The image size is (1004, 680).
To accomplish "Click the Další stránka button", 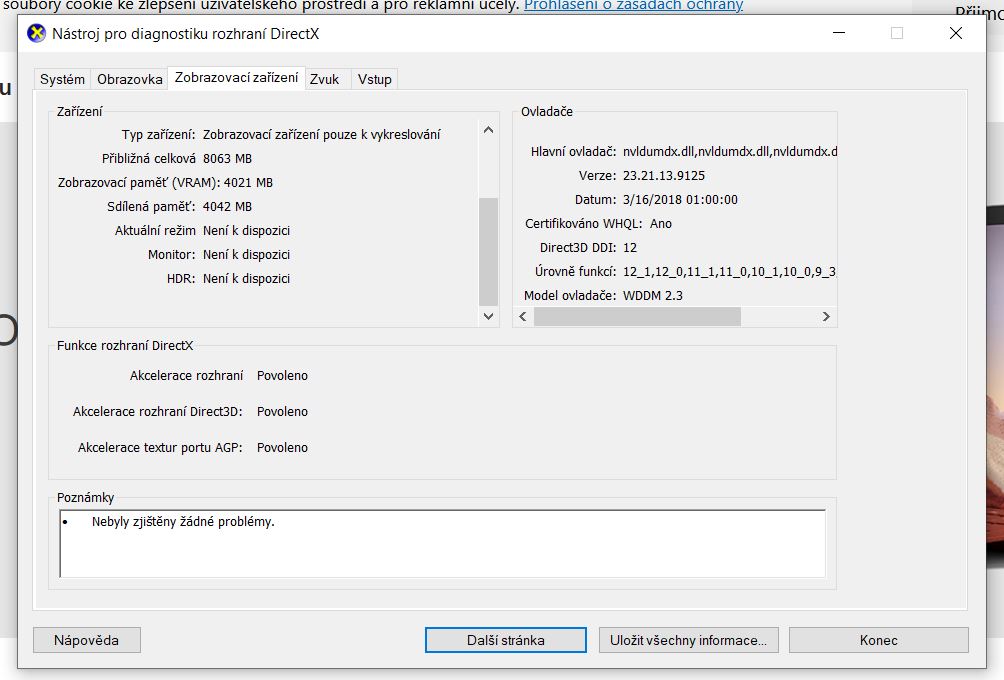I will pyautogui.click(x=506, y=640).
